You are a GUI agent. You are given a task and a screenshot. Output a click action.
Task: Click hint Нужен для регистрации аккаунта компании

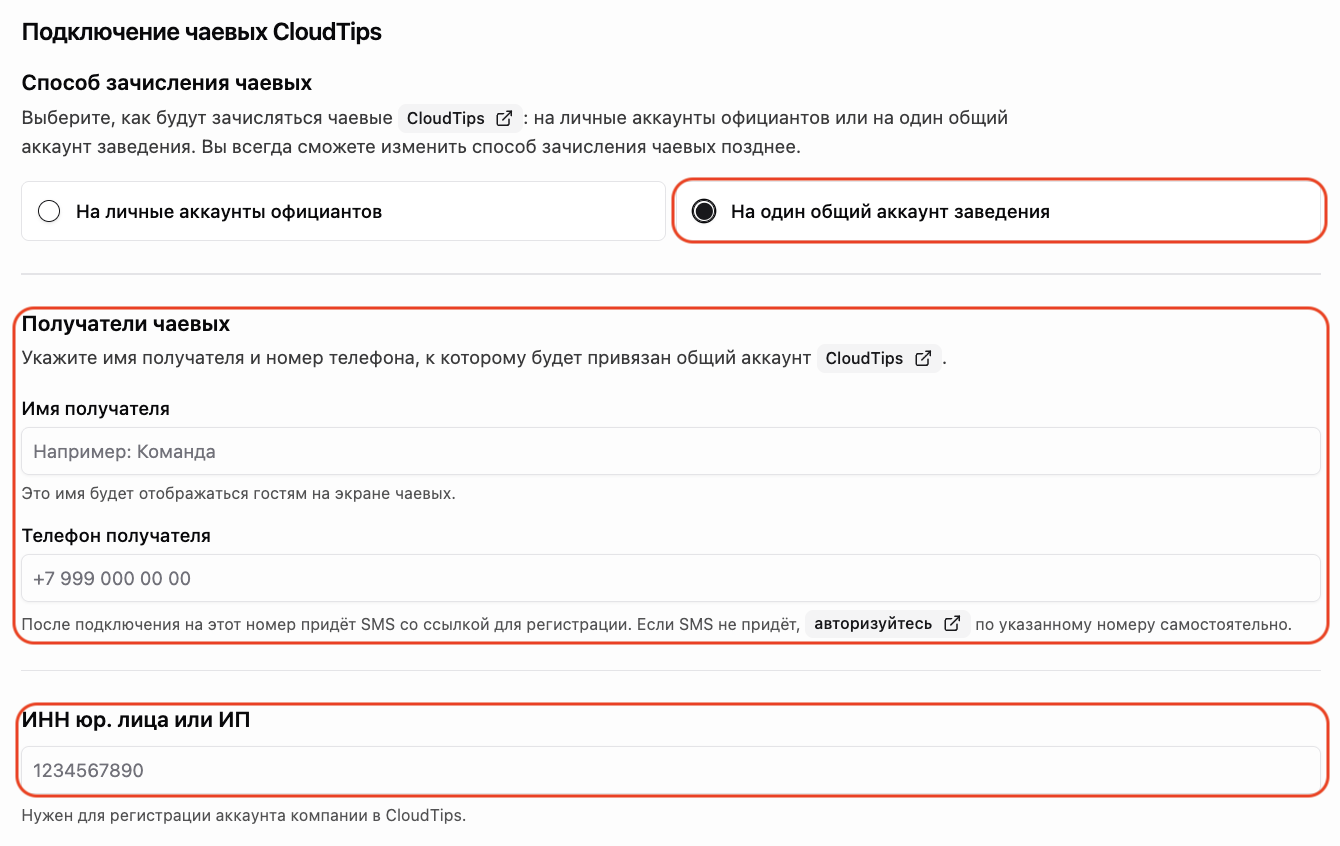pyautogui.click(x=244, y=815)
